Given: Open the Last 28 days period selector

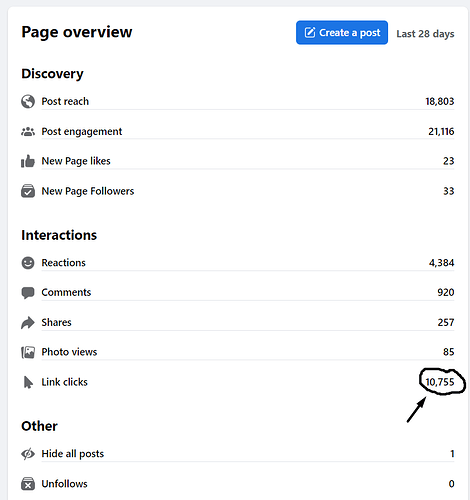Looking at the screenshot, I should [x=425, y=34].
